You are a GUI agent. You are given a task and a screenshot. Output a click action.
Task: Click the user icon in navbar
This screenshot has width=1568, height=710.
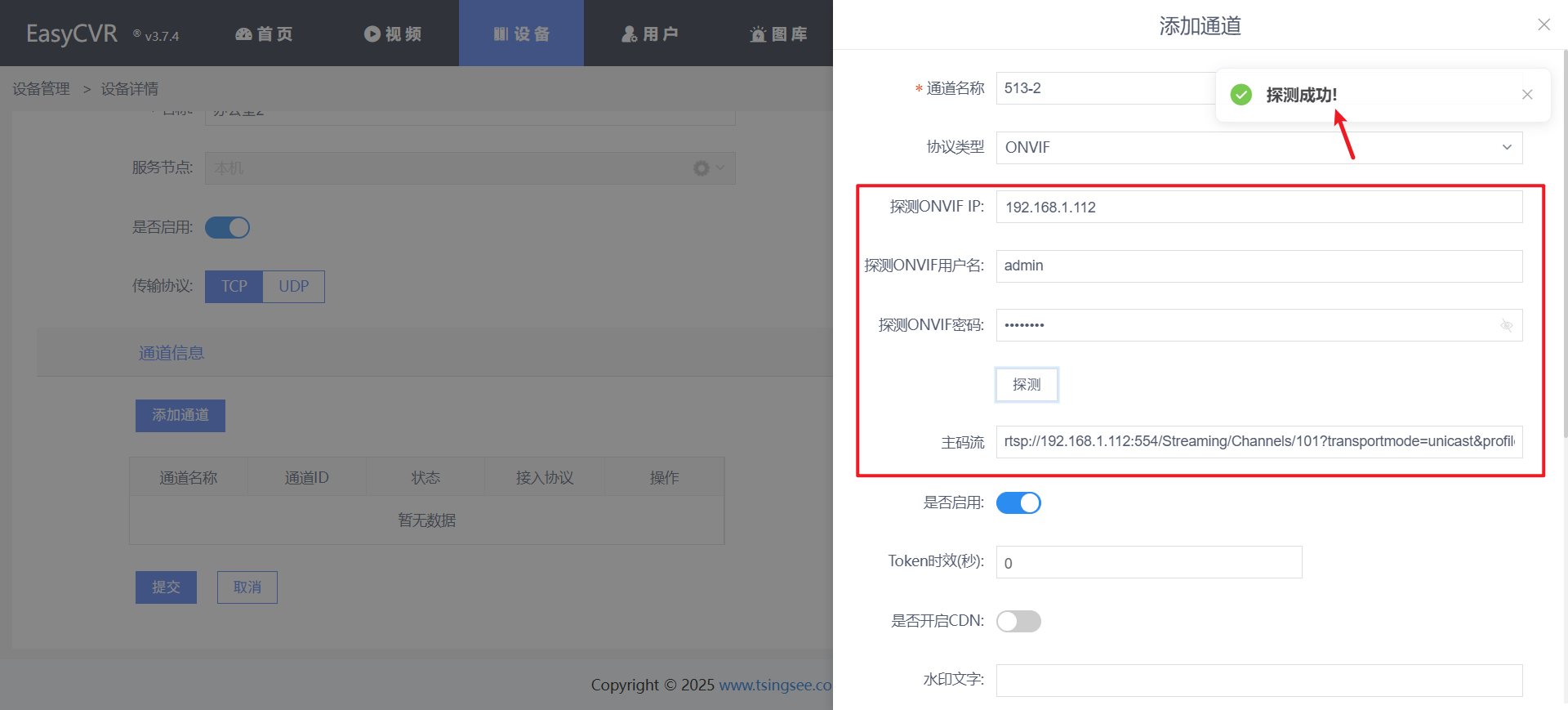(x=629, y=34)
